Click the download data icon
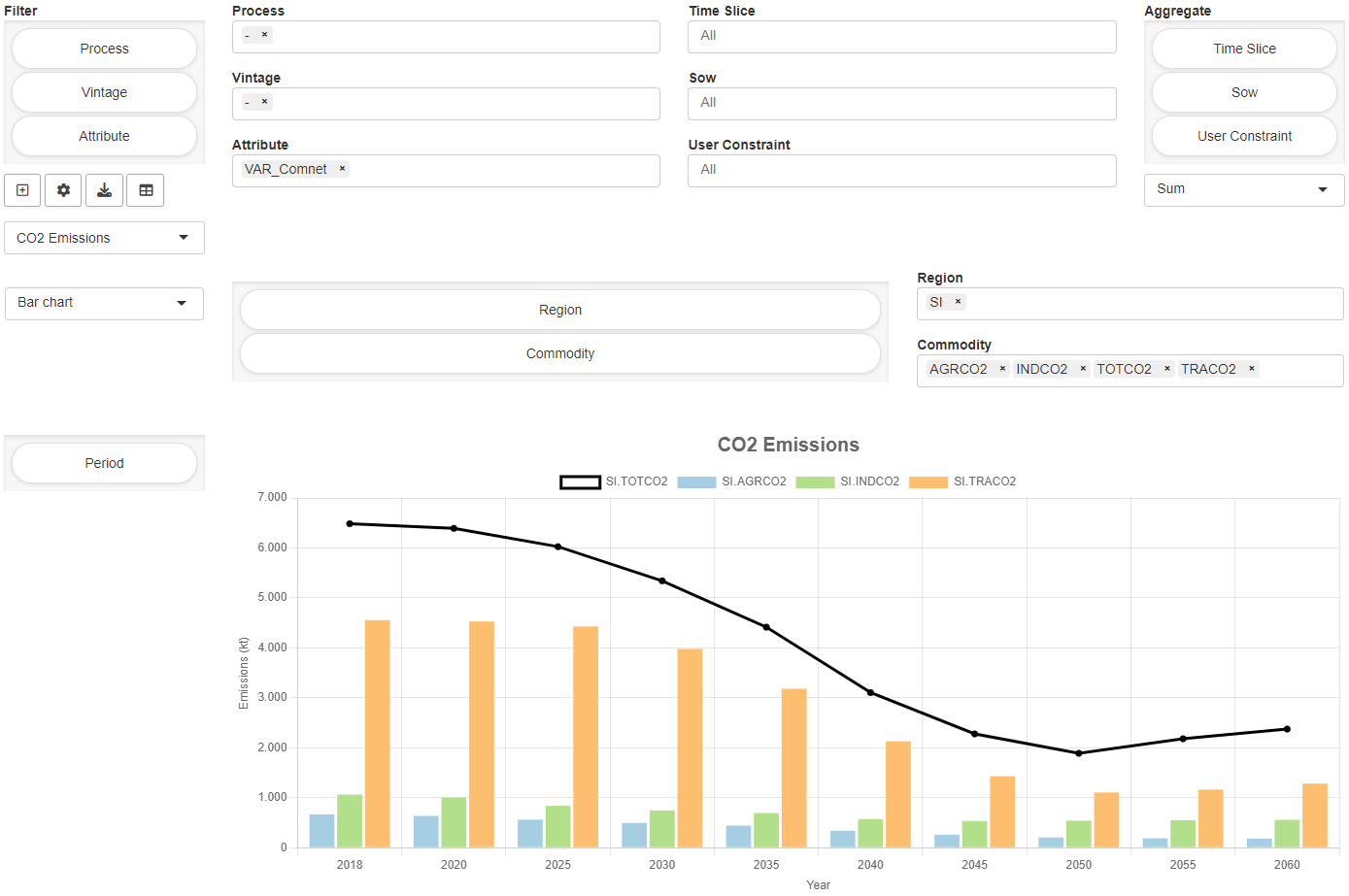 [104, 190]
